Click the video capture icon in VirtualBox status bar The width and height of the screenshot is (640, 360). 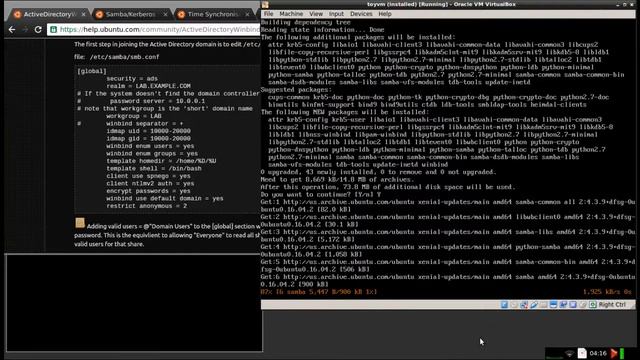point(563,304)
